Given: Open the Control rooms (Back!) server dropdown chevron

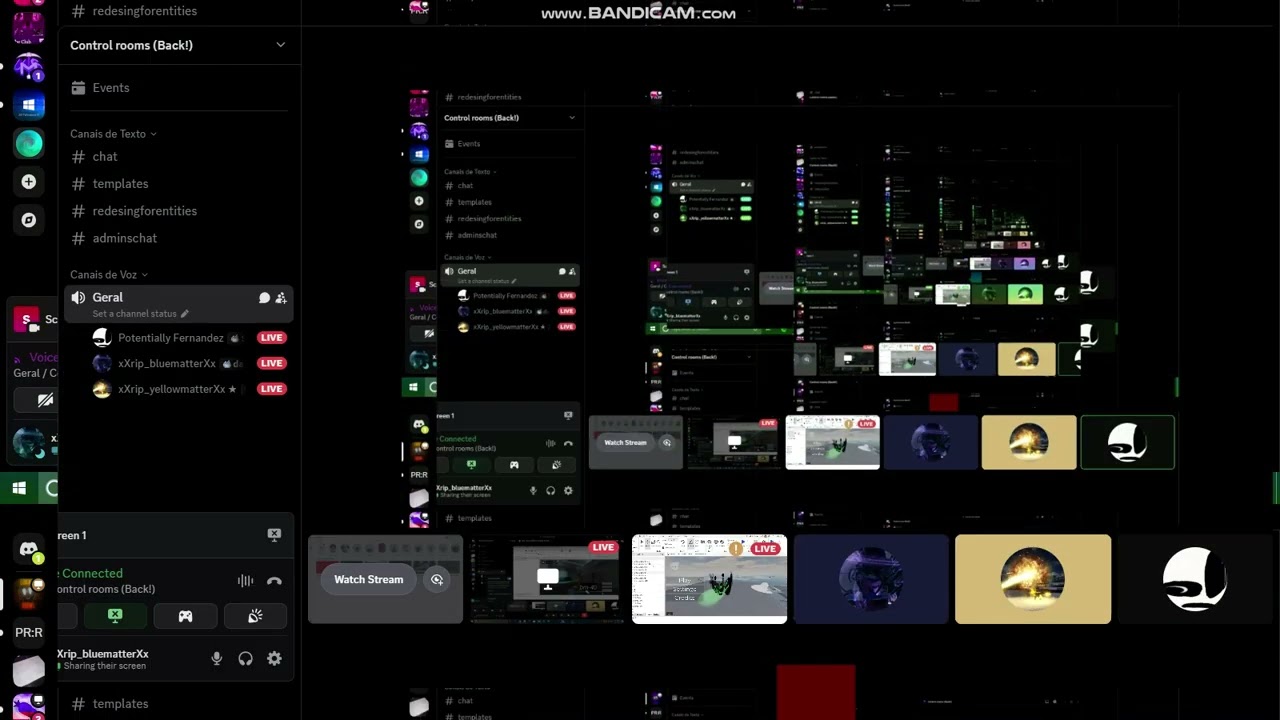Looking at the screenshot, I should point(280,45).
